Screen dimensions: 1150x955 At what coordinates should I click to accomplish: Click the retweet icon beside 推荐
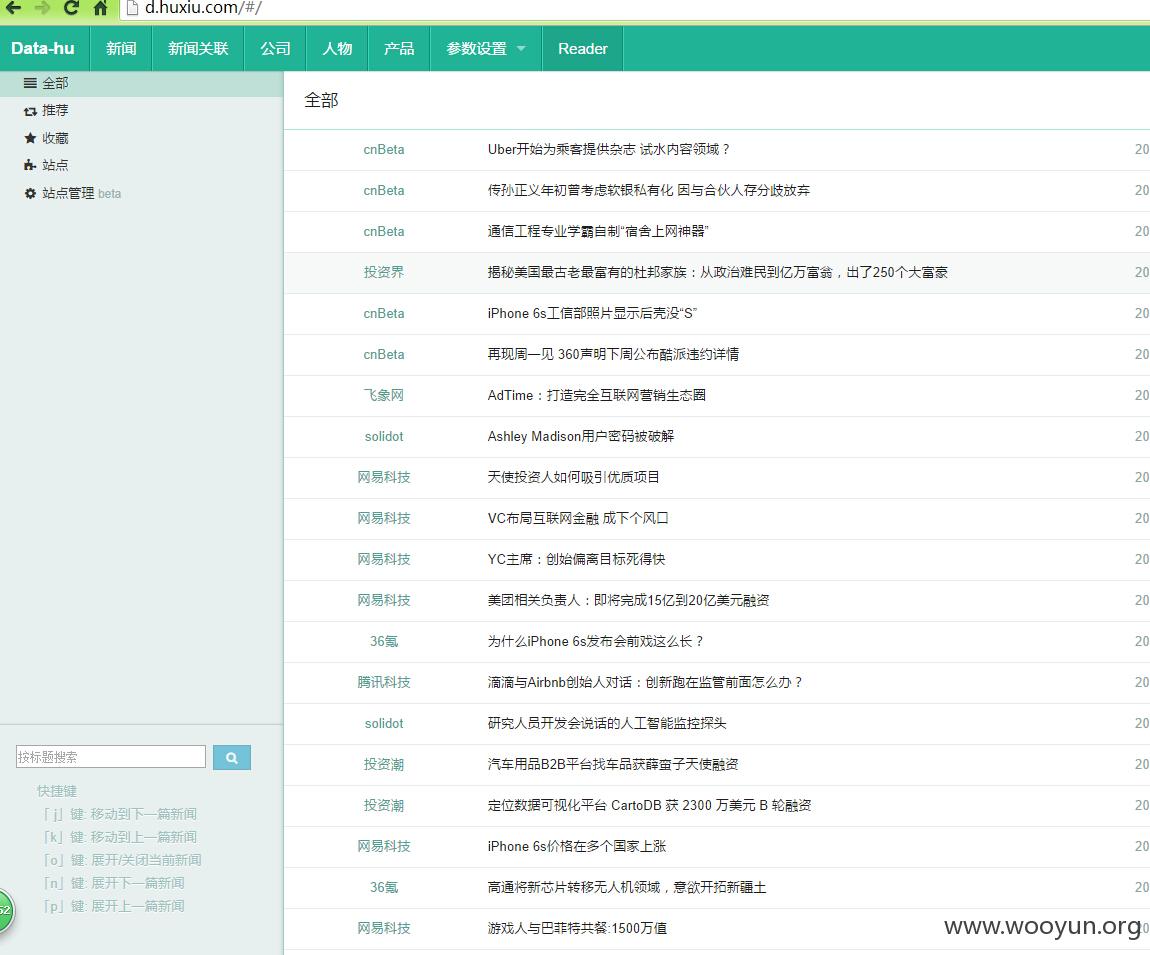pos(30,111)
